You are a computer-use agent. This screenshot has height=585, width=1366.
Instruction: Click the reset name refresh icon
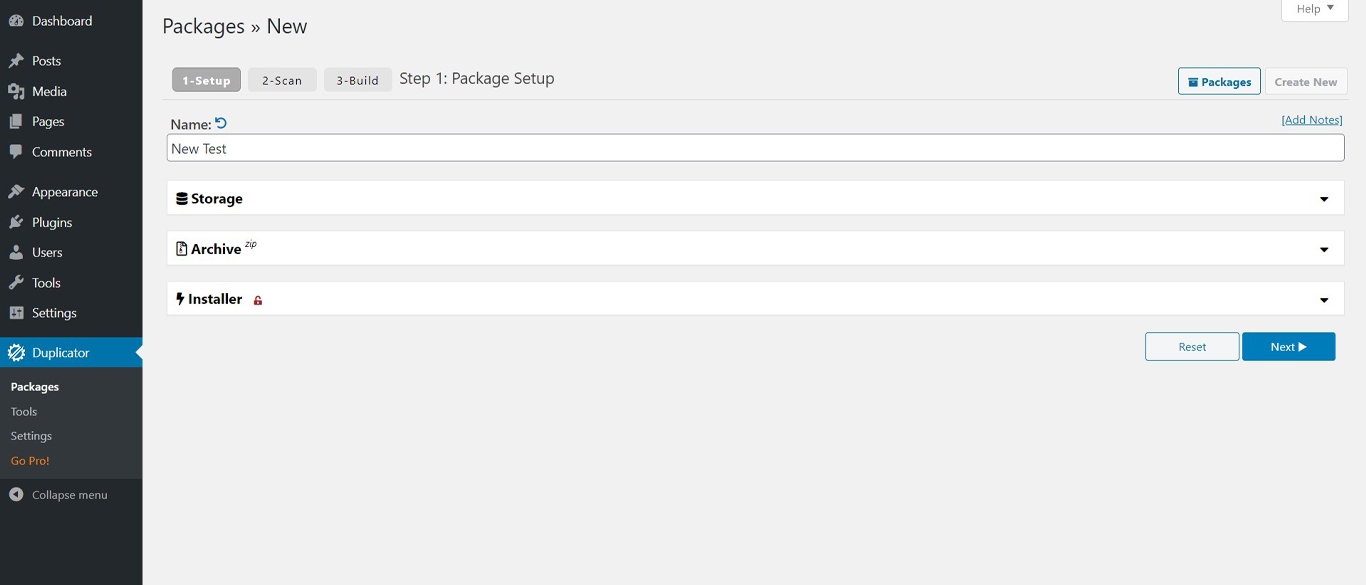pyautogui.click(x=221, y=123)
